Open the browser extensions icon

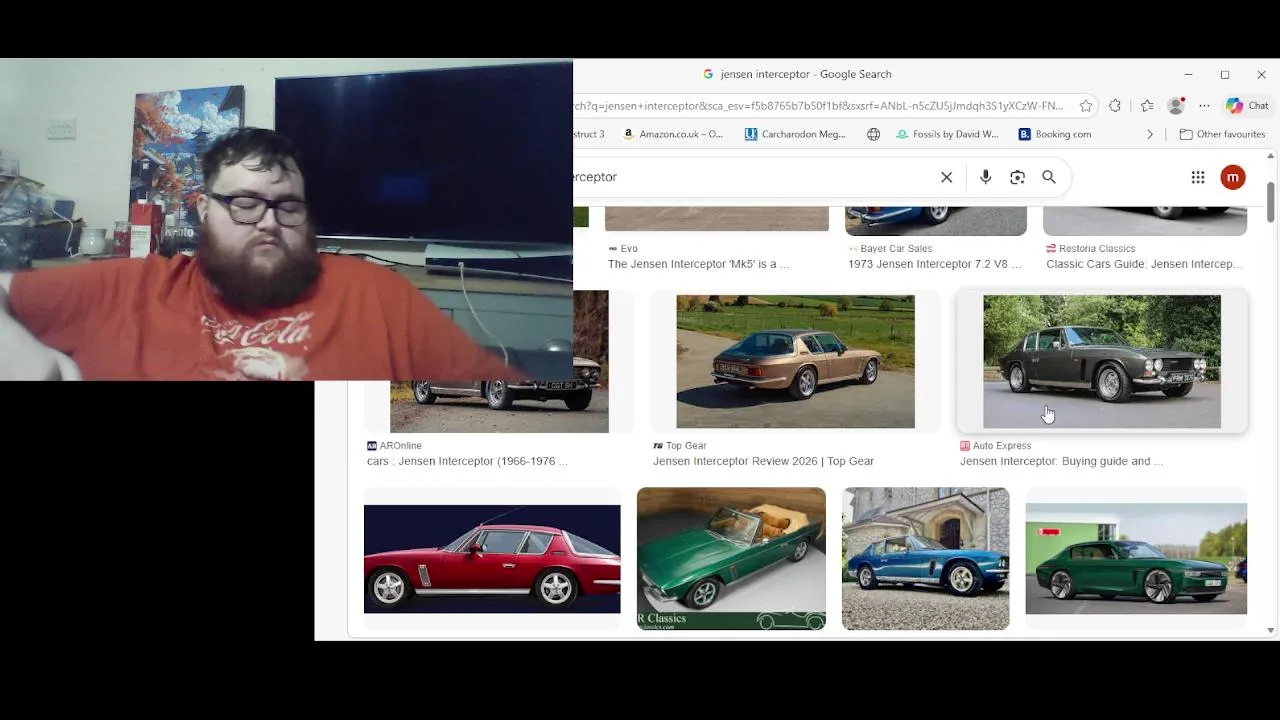tap(1115, 105)
